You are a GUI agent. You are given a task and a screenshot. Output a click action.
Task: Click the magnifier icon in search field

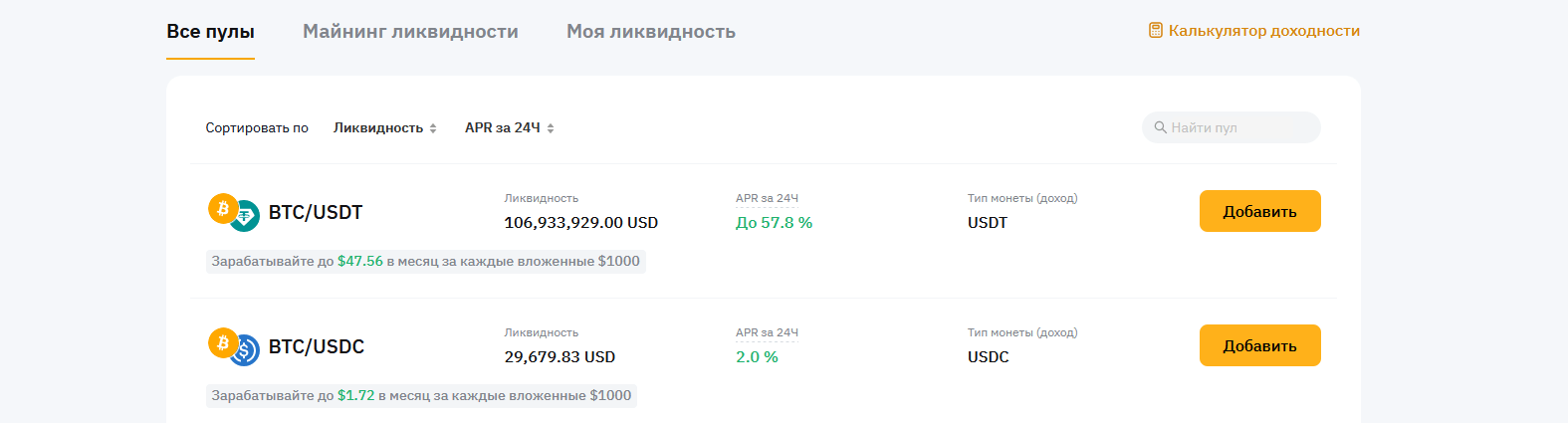1160,127
